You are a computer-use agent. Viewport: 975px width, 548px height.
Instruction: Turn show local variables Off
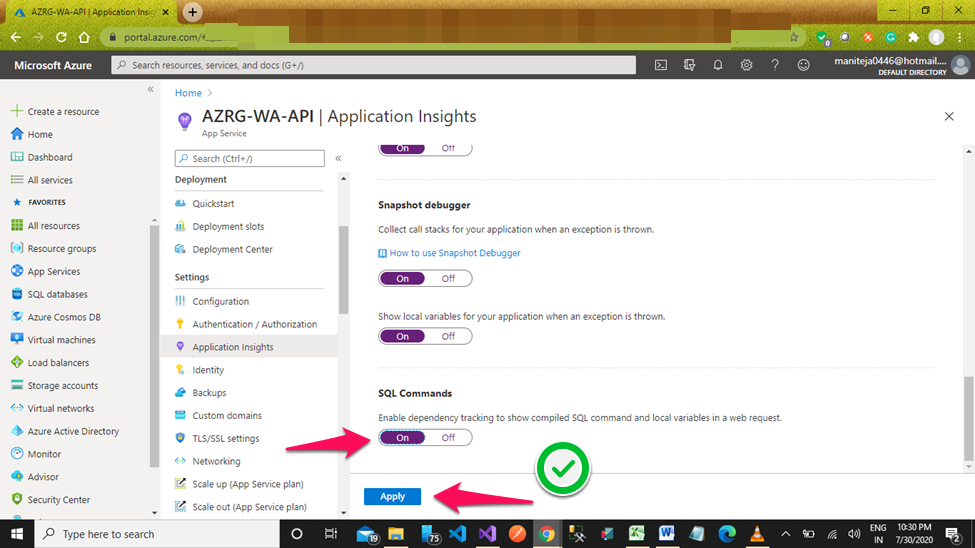tap(448, 336)
